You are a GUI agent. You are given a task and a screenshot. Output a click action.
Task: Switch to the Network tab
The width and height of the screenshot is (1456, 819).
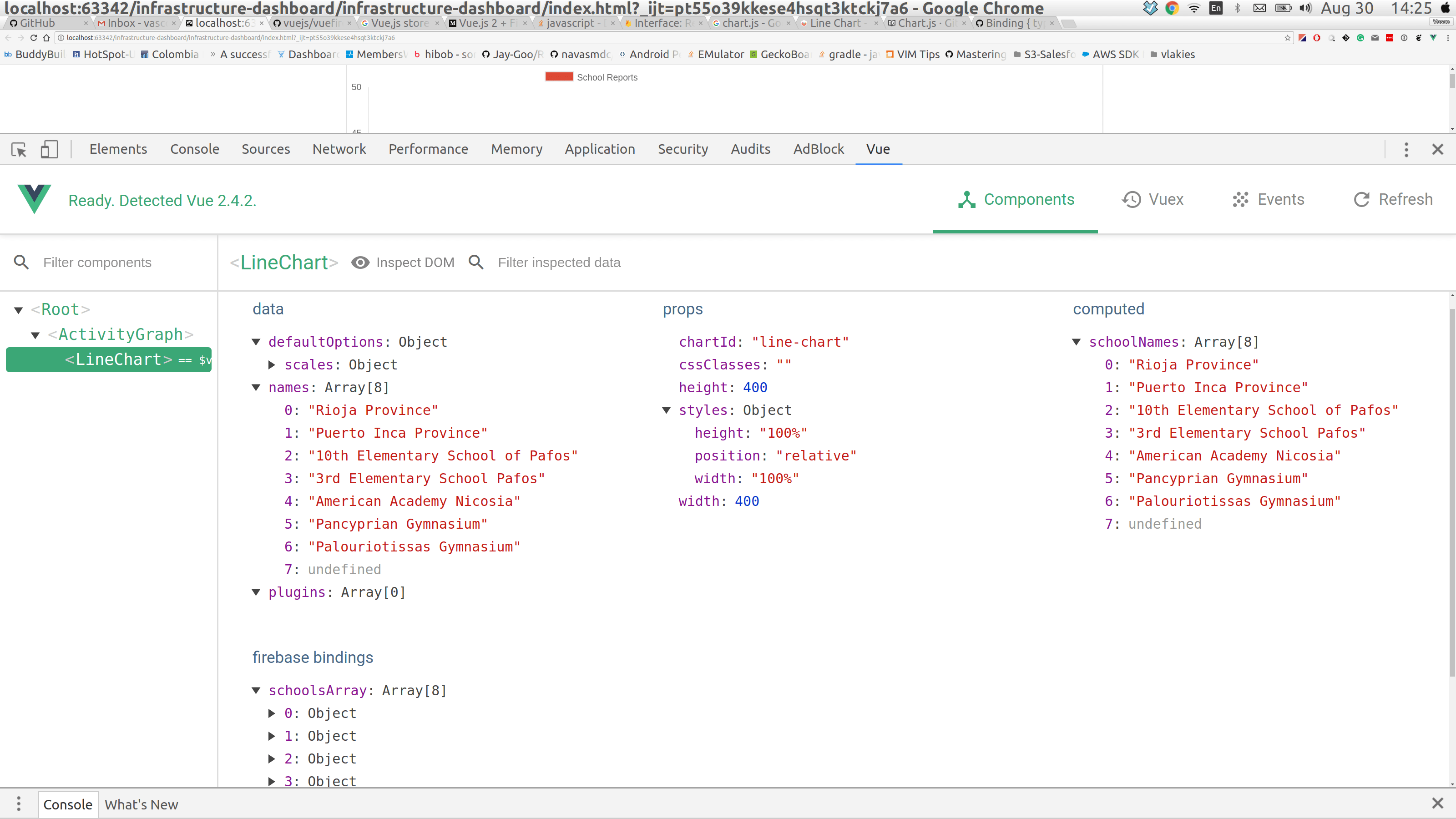click(339, 149)
